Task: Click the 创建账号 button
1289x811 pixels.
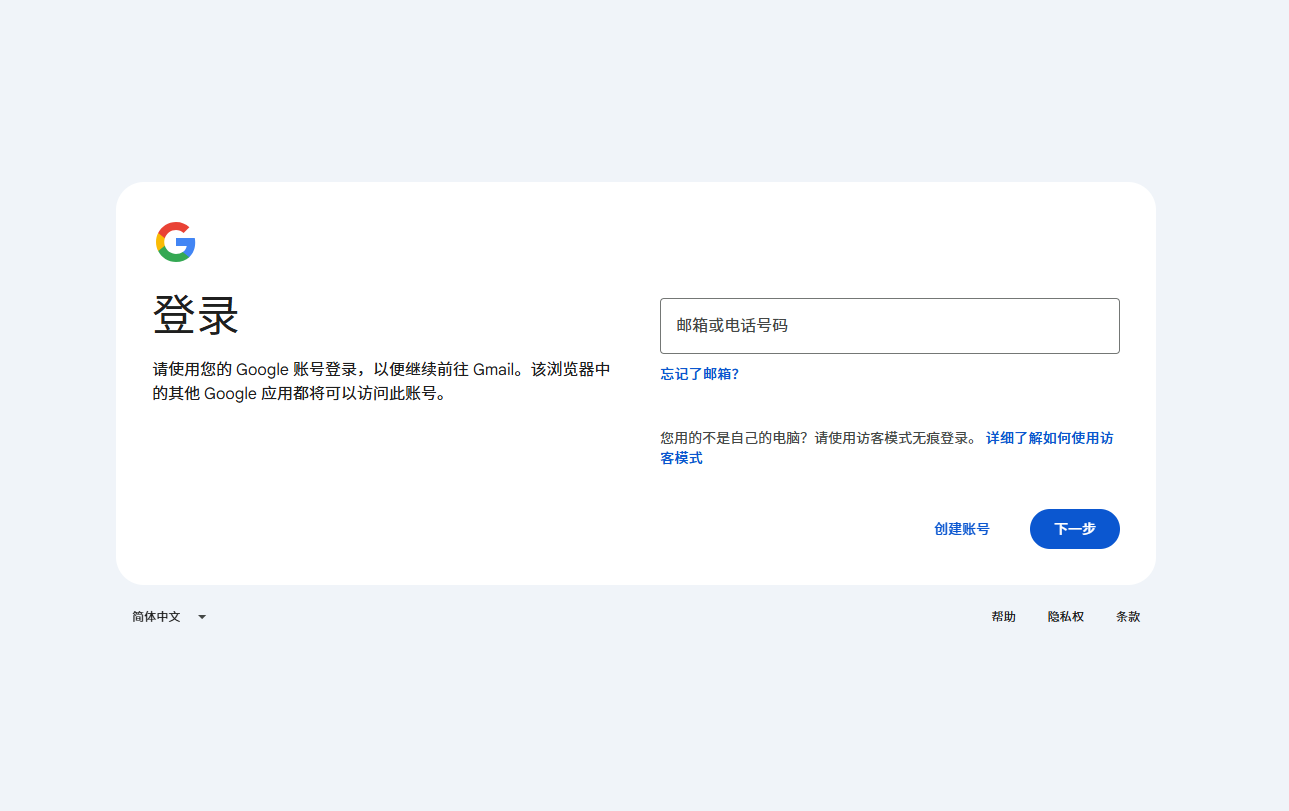Action: 961,529
